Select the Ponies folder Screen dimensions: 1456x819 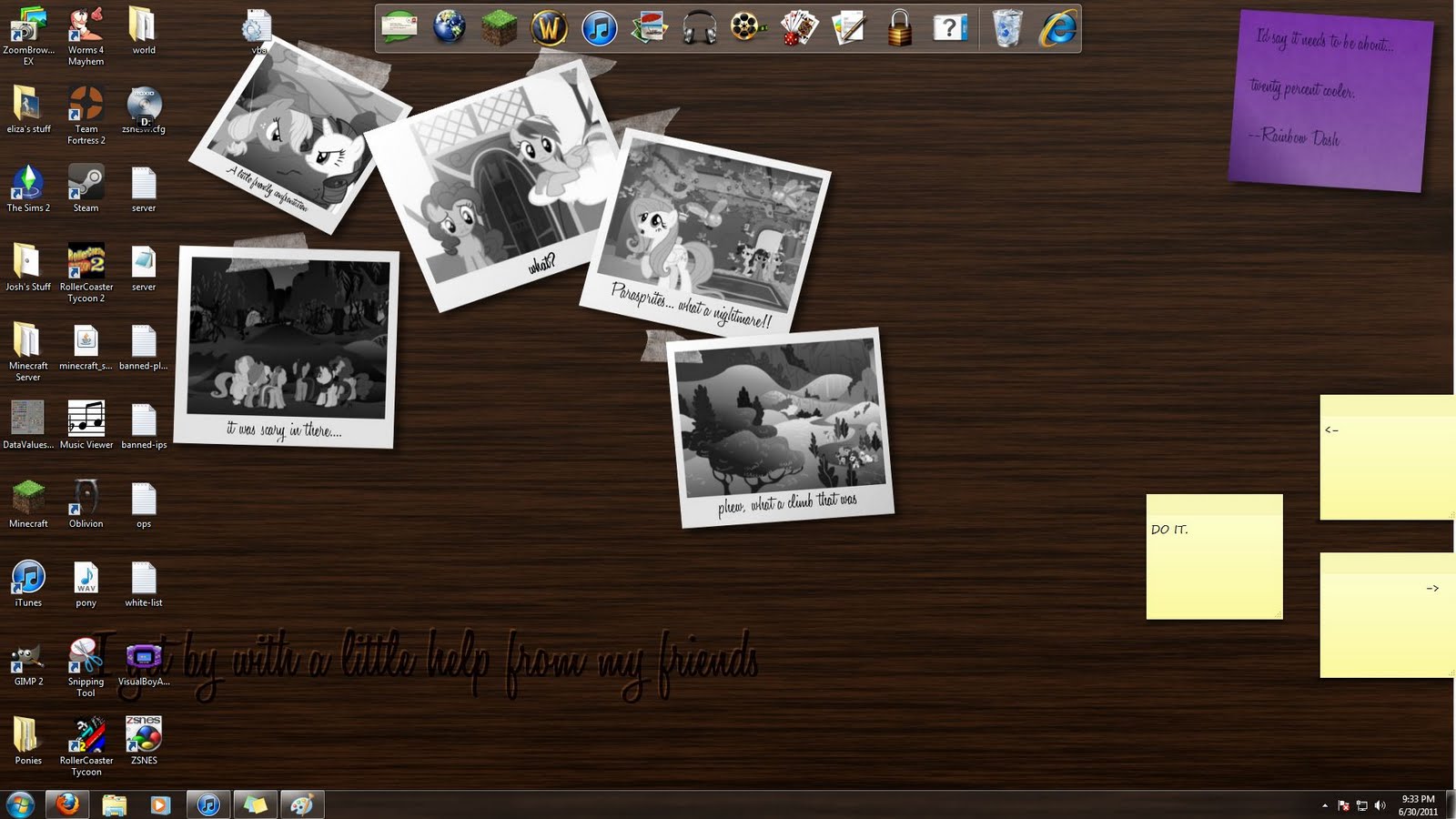point(28,741)
